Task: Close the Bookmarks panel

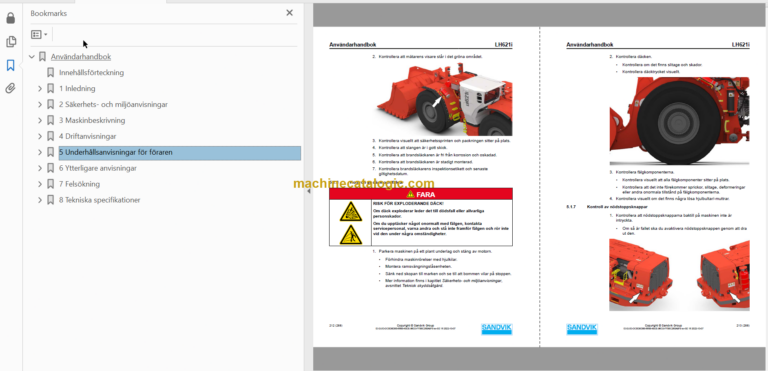Action: pos(289,13)
